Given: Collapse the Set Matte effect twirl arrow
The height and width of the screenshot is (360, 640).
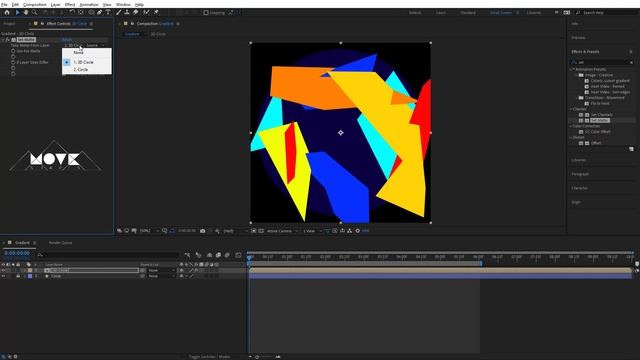Looking at the screenshot, I should [x=3, y=40].
